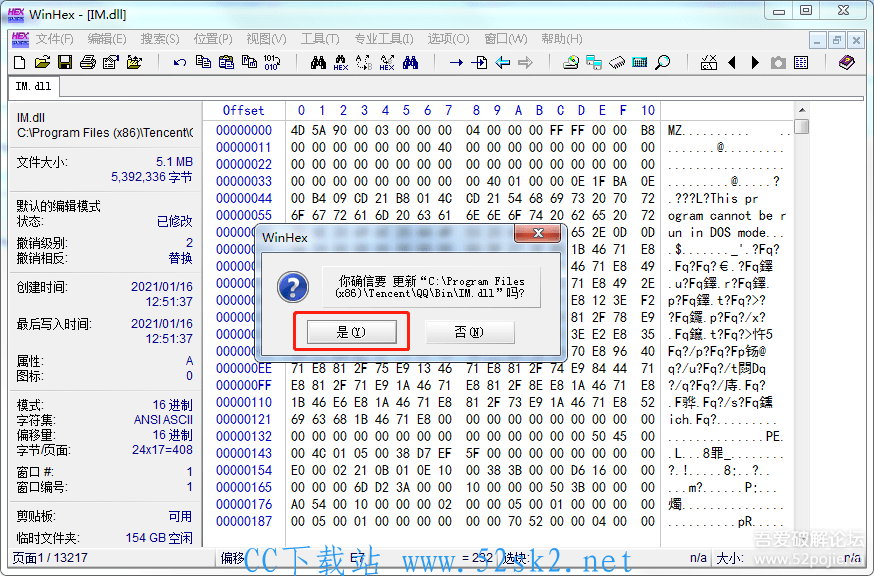Select offset row 00000143
Viewport: 874px width, 576px height.
click(x=244, y=453)
